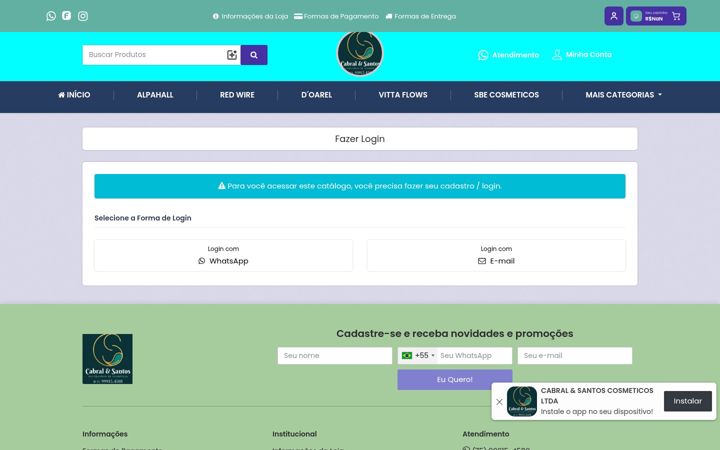Screen dimensions: 720x450
Task: Open the shopping cart button
Action: point(656,16)
